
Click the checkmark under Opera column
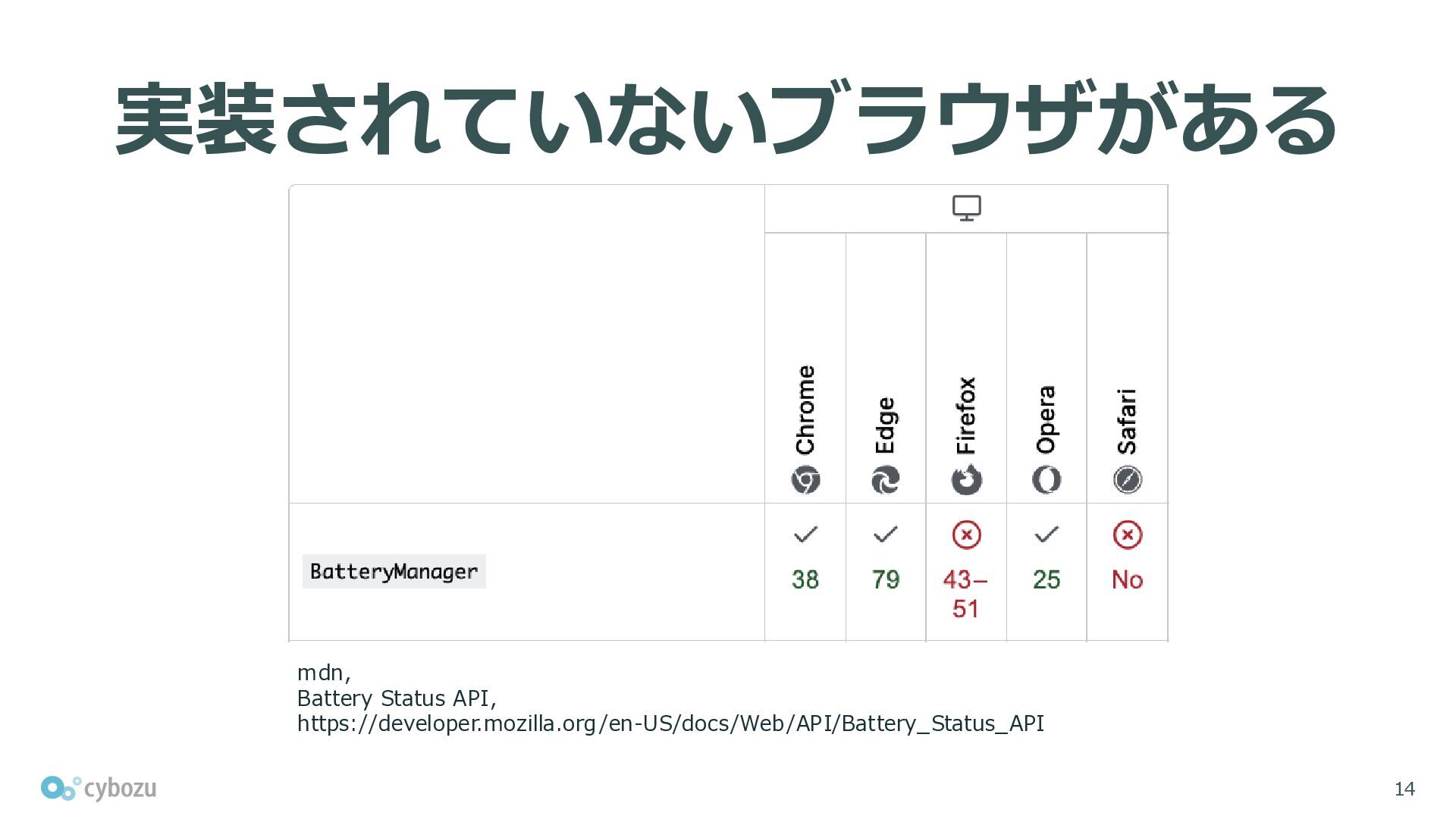pyautogui.click(x=1046, y=535)
